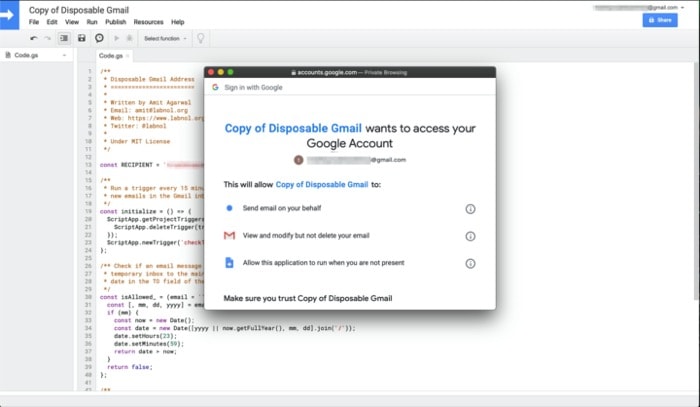
Task: Click the Code.gs file icon in sidebar
Action: (x=8, y=55)
